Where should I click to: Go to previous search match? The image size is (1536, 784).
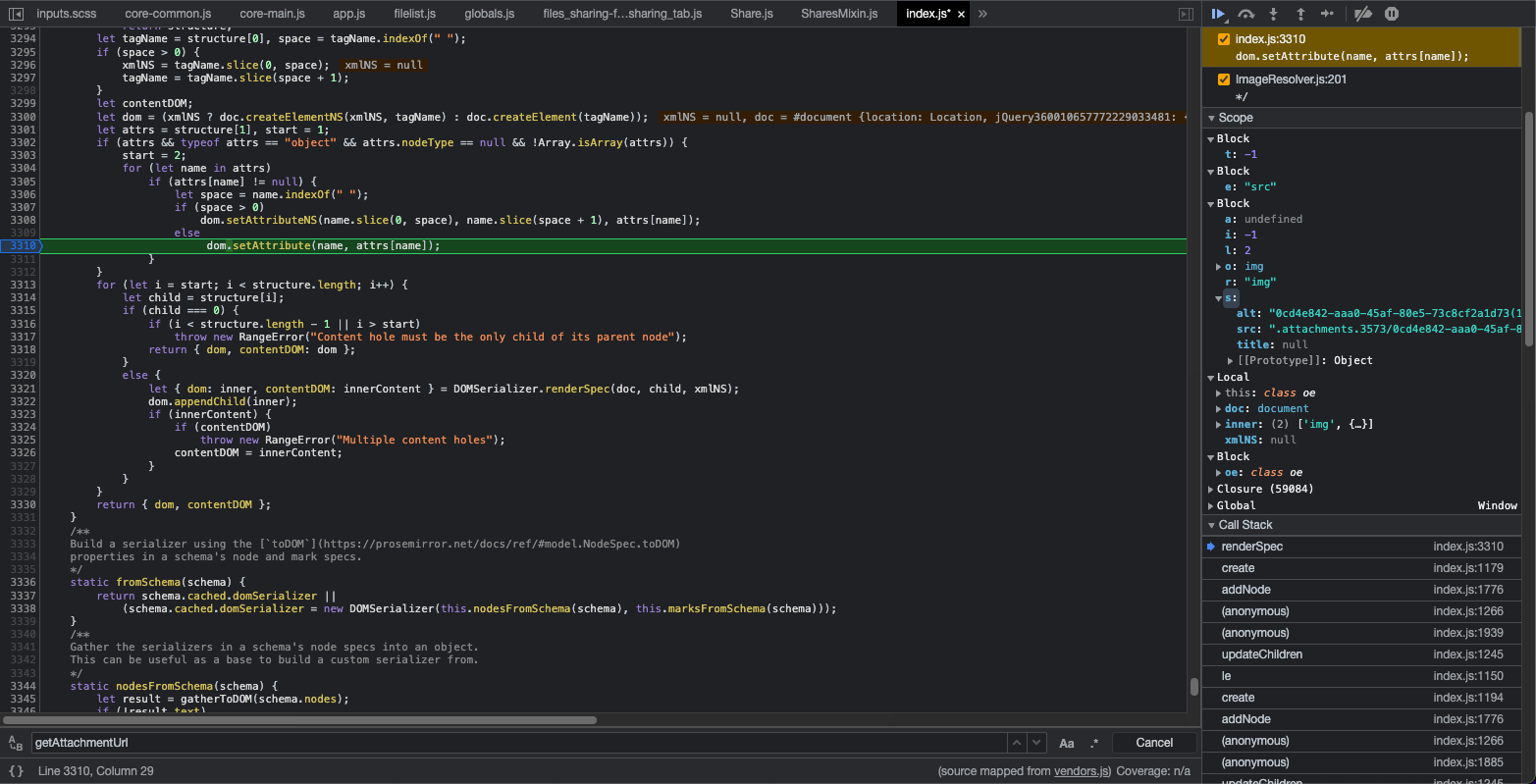tap(1018, 743)
